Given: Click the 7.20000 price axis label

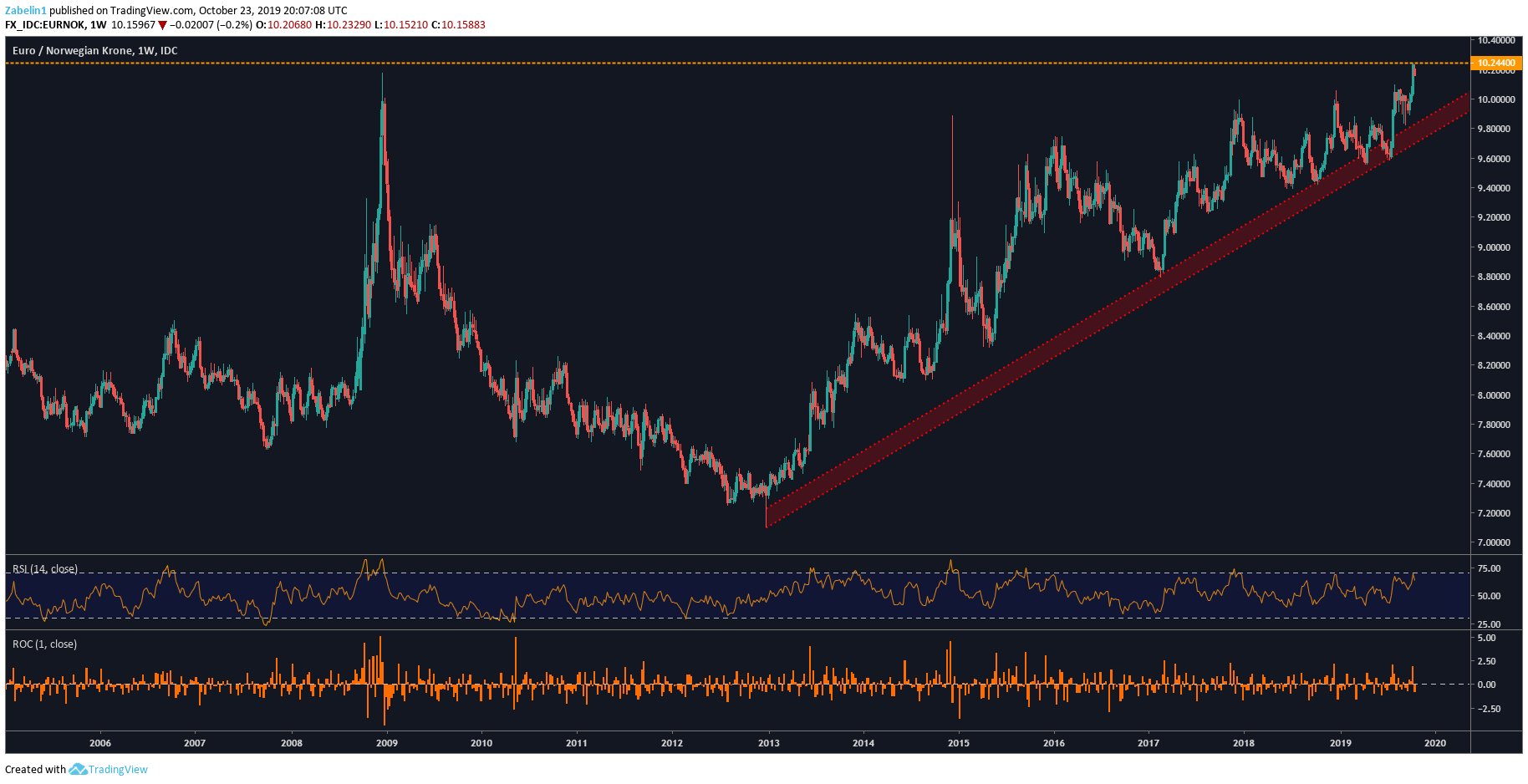Looking at the screenshot, I should [x=1494, y=513].
